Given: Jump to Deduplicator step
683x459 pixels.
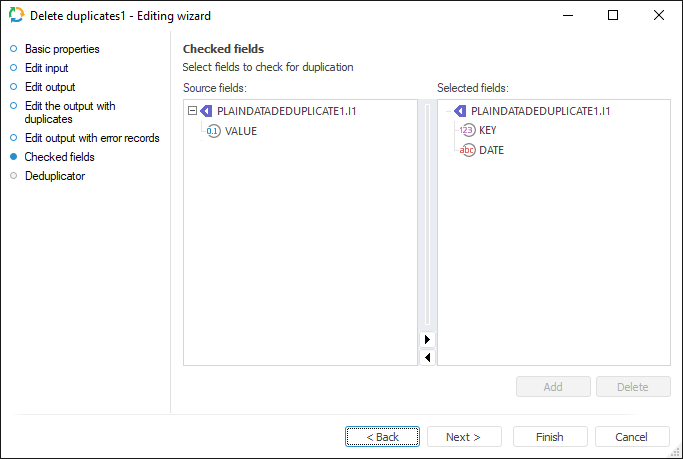Looking at the screenshot, I should (55, 176).
